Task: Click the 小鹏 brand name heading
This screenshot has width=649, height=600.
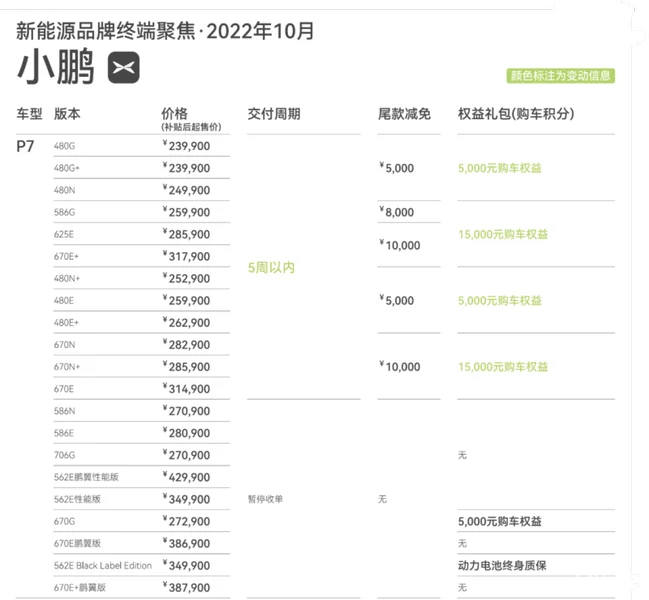Action: click(x=55, y=67)
